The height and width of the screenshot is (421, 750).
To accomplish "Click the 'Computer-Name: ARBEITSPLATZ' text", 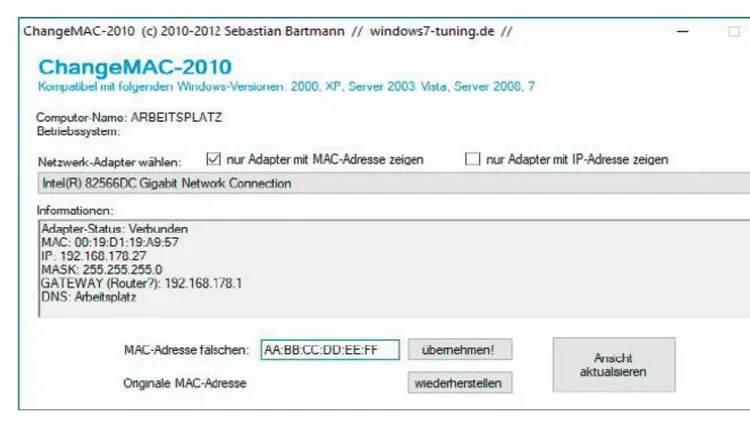I will [x=129, y=117].
